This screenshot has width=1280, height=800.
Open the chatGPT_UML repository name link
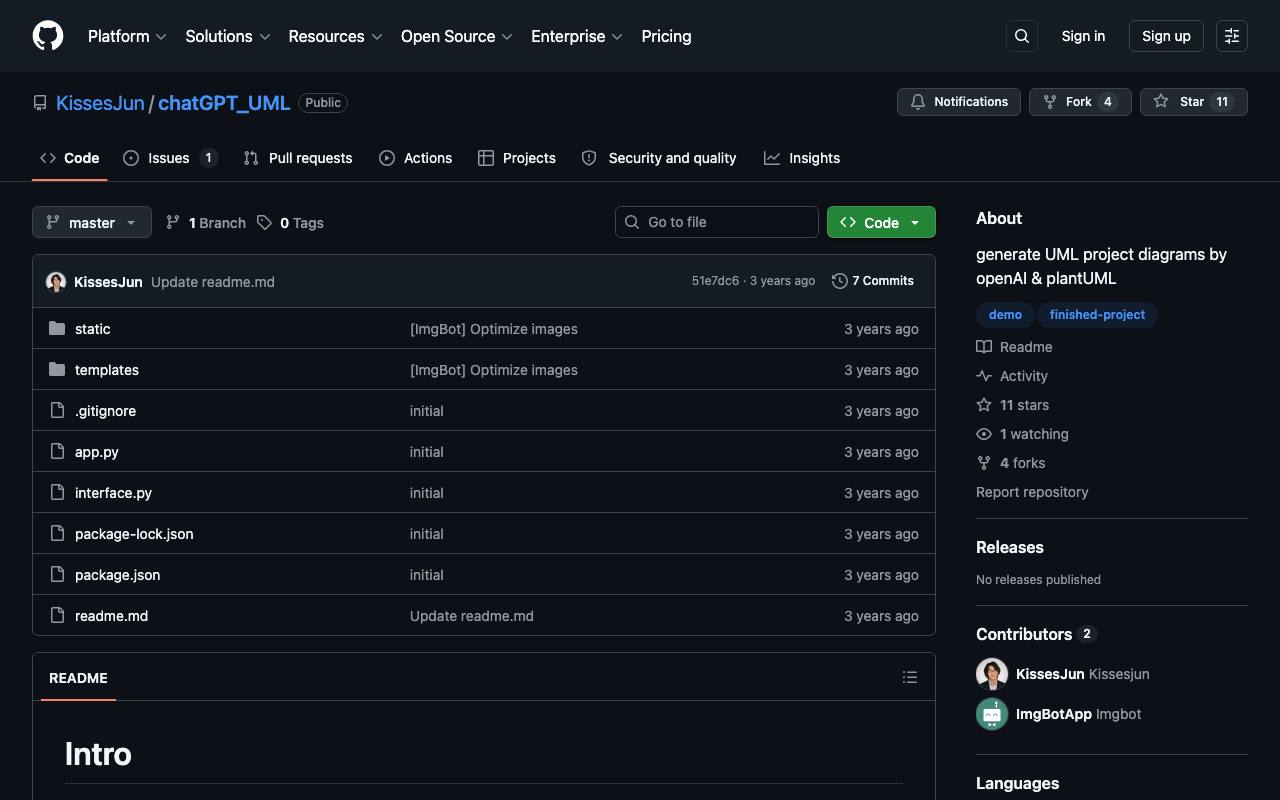click(x=224, y=103)
